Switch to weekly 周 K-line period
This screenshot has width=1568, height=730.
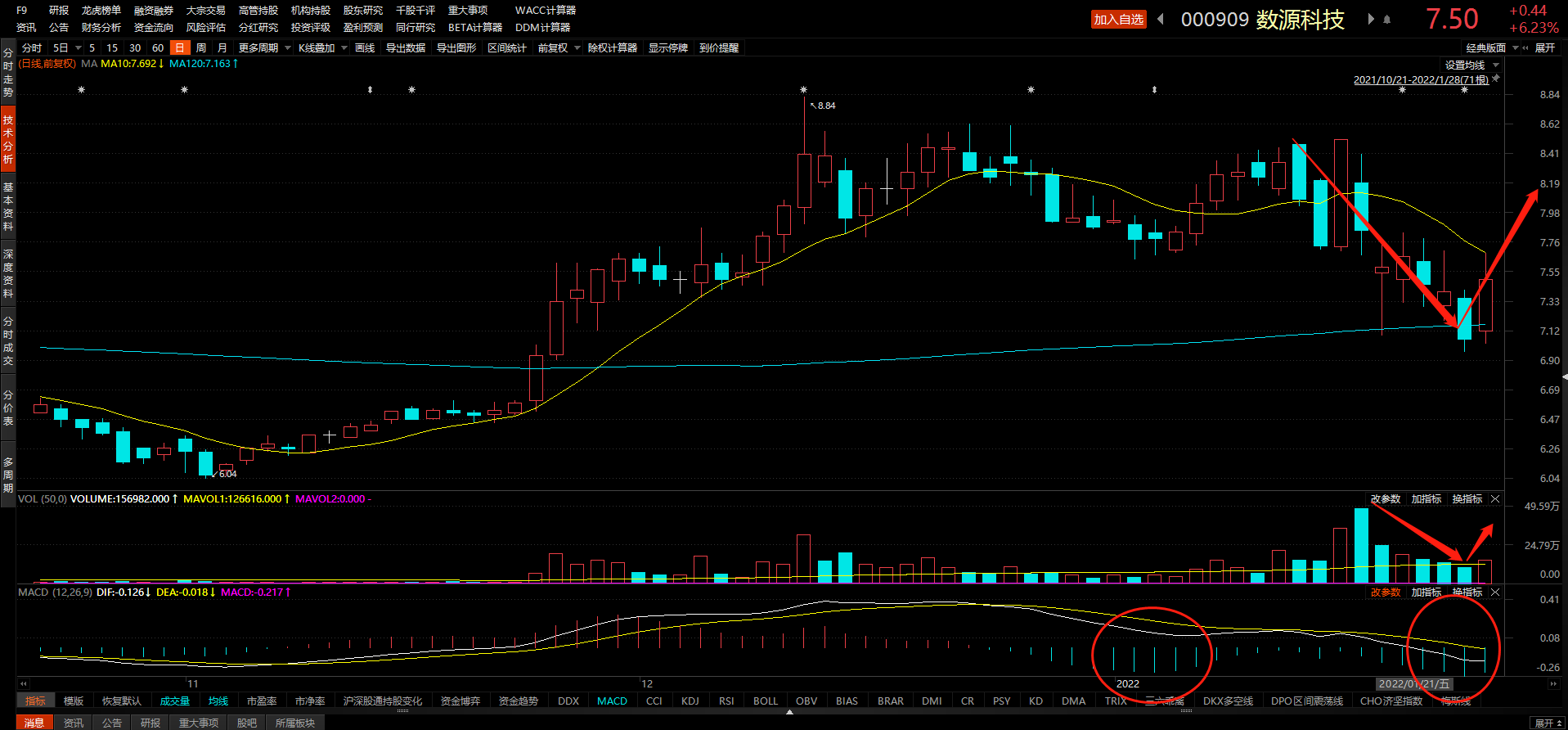[201, 48]
